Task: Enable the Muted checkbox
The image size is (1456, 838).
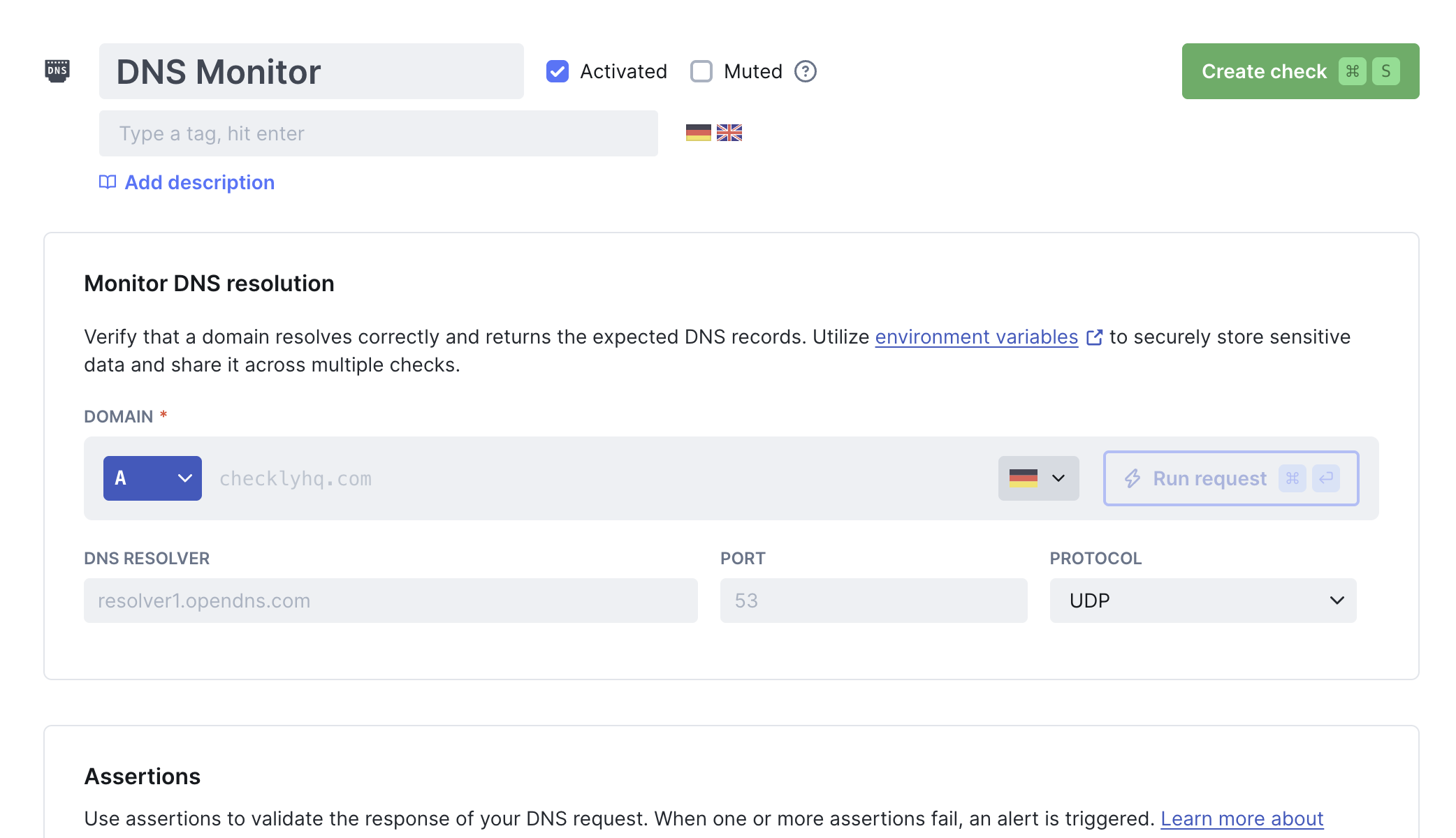Action: [x=701, y=71]
